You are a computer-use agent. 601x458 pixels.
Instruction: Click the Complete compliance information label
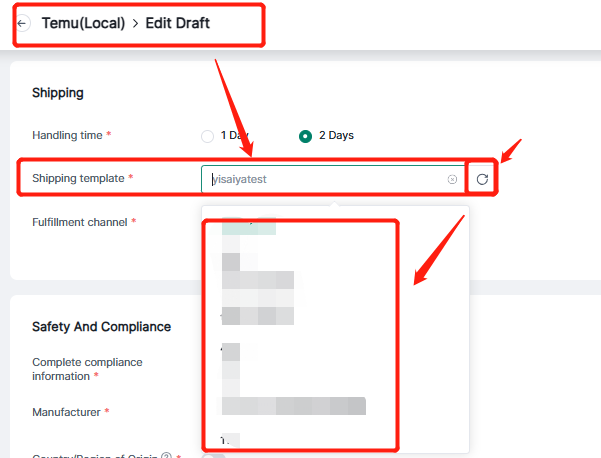[87, 368]
